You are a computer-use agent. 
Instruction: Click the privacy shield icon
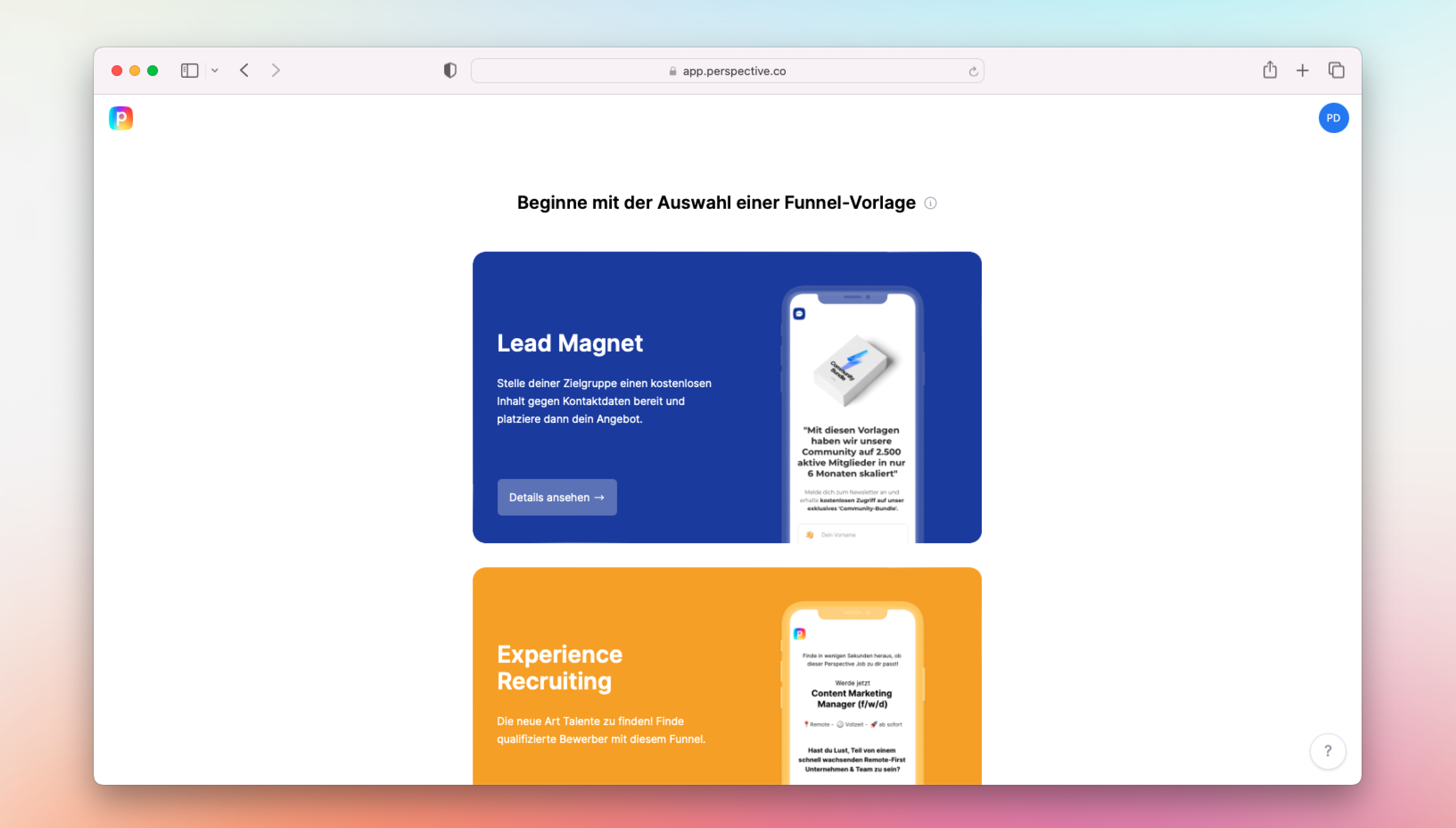pos(450,71)
